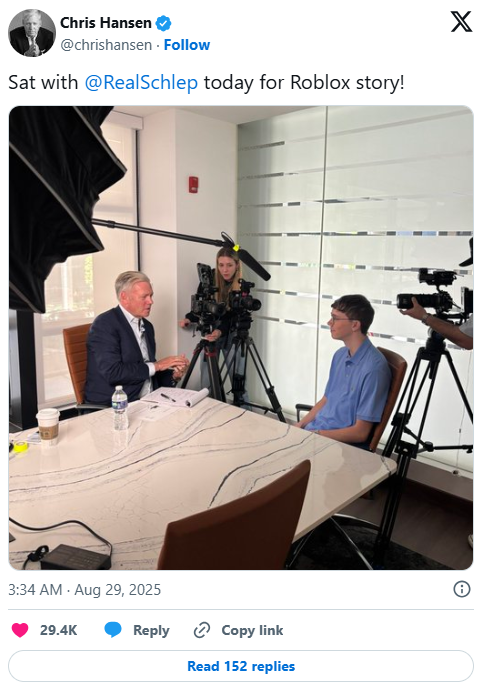Click the chain link icon

pyautogui.click(x=202, y=630)
